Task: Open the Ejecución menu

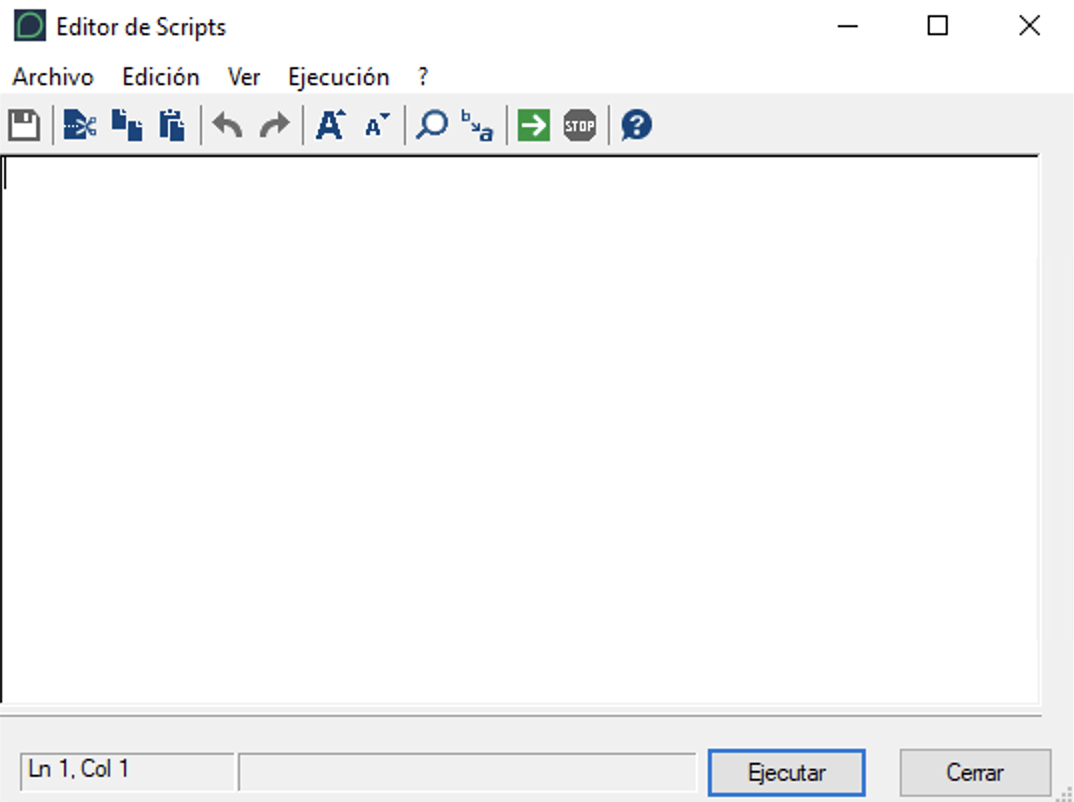Action: (338, 77)
